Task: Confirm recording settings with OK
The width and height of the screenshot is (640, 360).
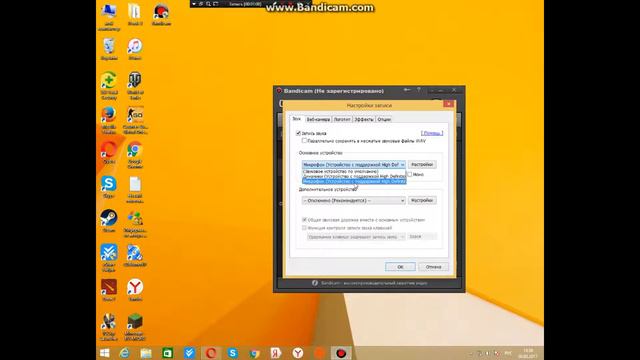Action: click(x=400, y=267)
